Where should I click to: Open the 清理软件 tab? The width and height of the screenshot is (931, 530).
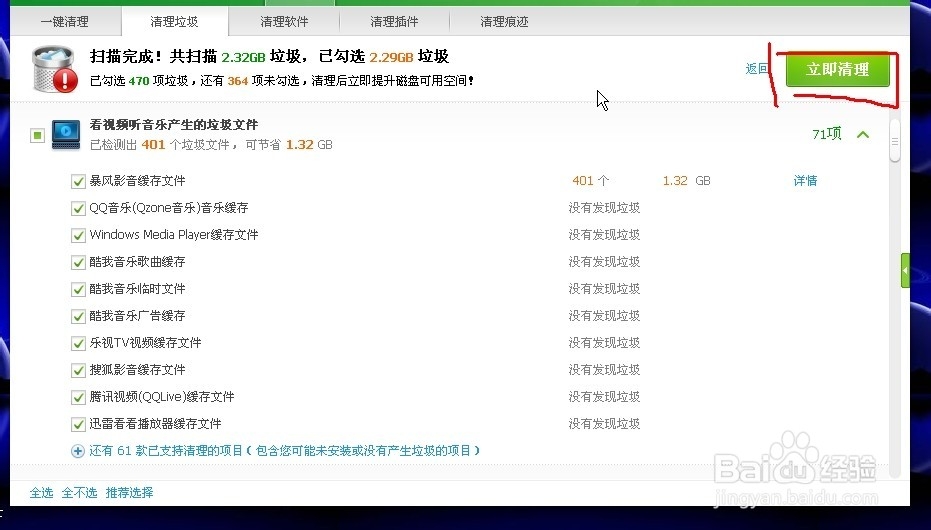pos(284,22)
